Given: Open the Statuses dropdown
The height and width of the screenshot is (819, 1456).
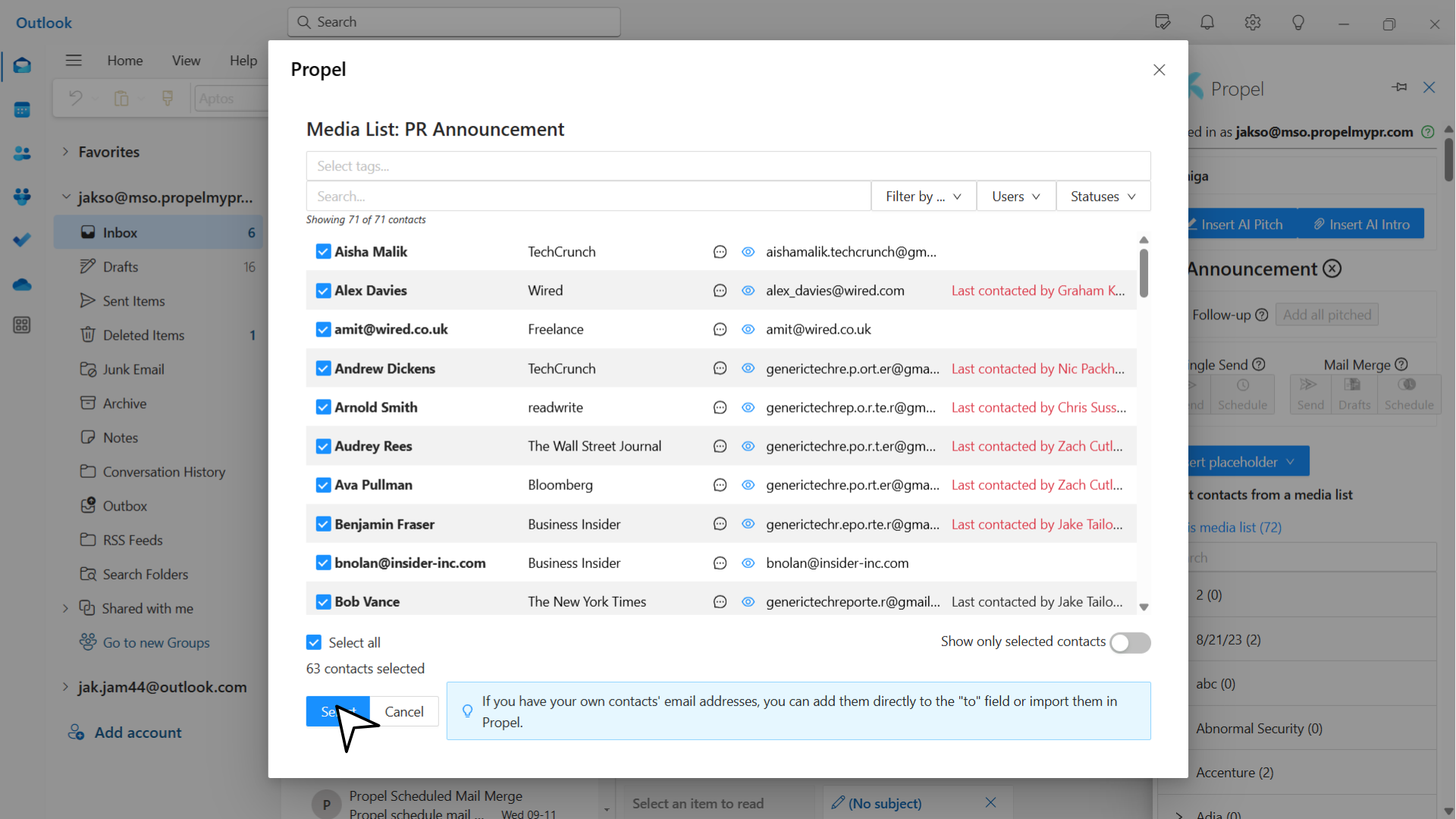Looking at the screenshot, I should click(1103, 196).
